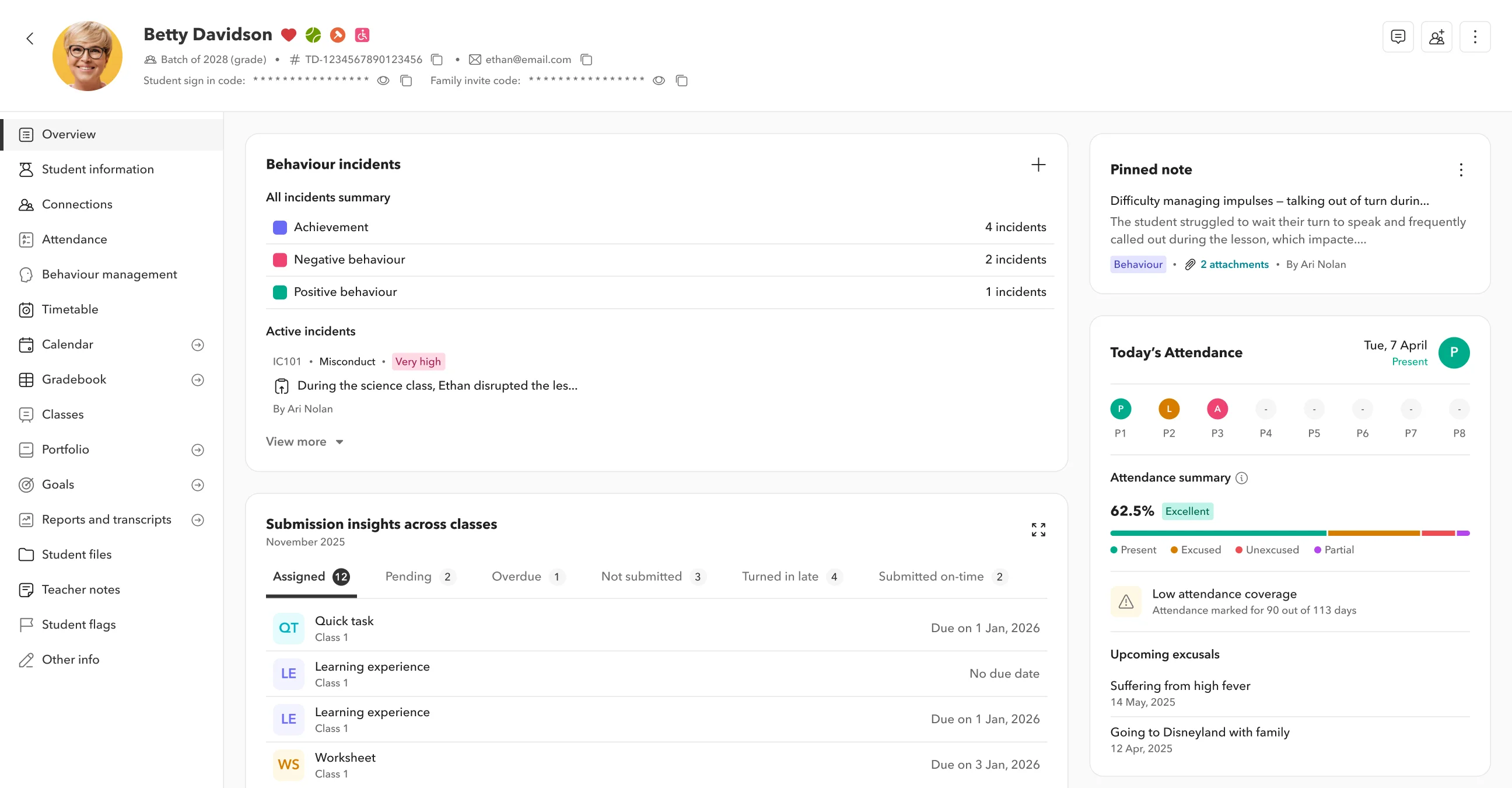The width and height of the screenshot is (1512, 788).
Task: Expand submission insights to fullscreen
Action: (x=1038, y=529)
